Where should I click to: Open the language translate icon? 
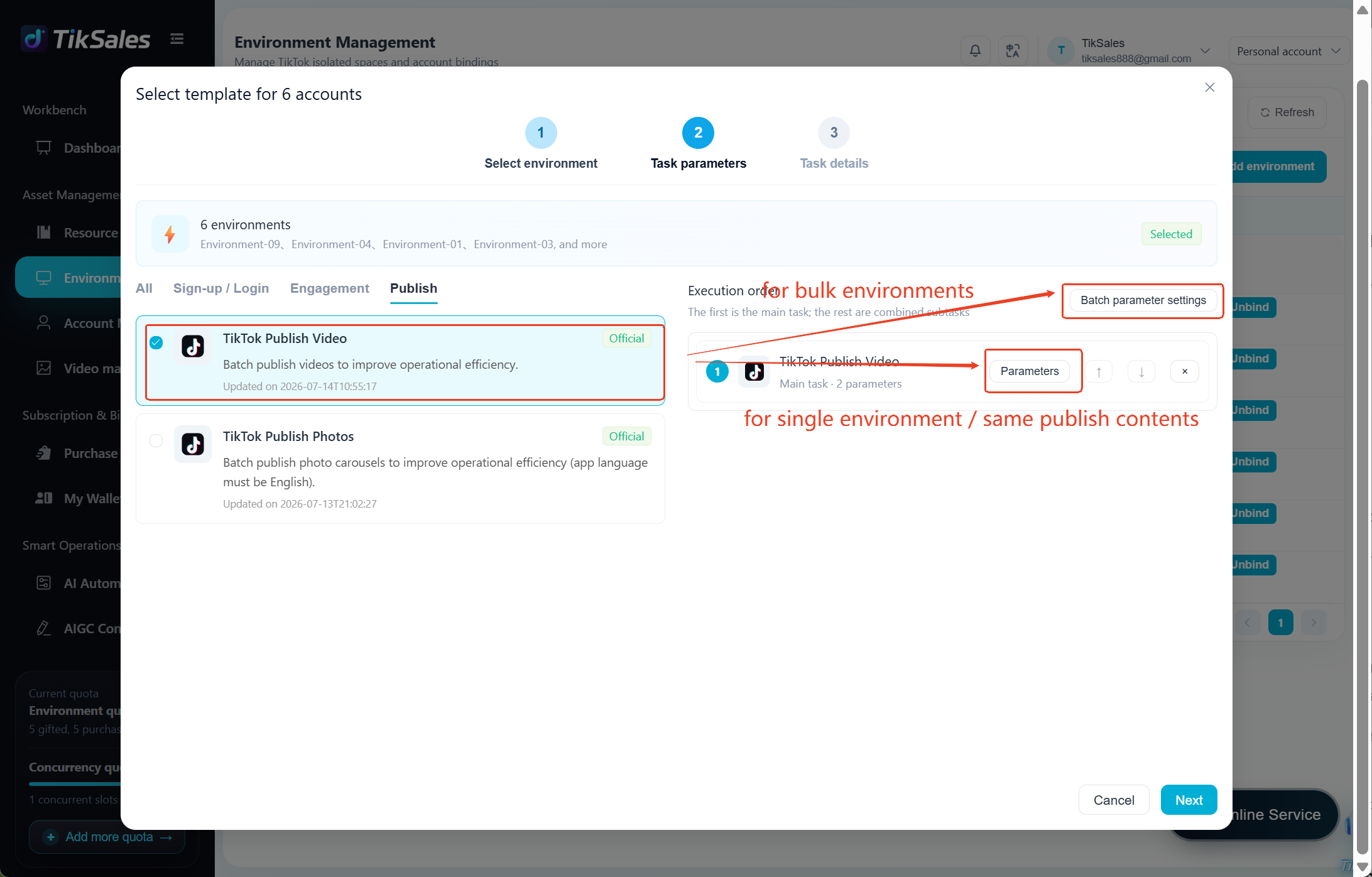1013,51
